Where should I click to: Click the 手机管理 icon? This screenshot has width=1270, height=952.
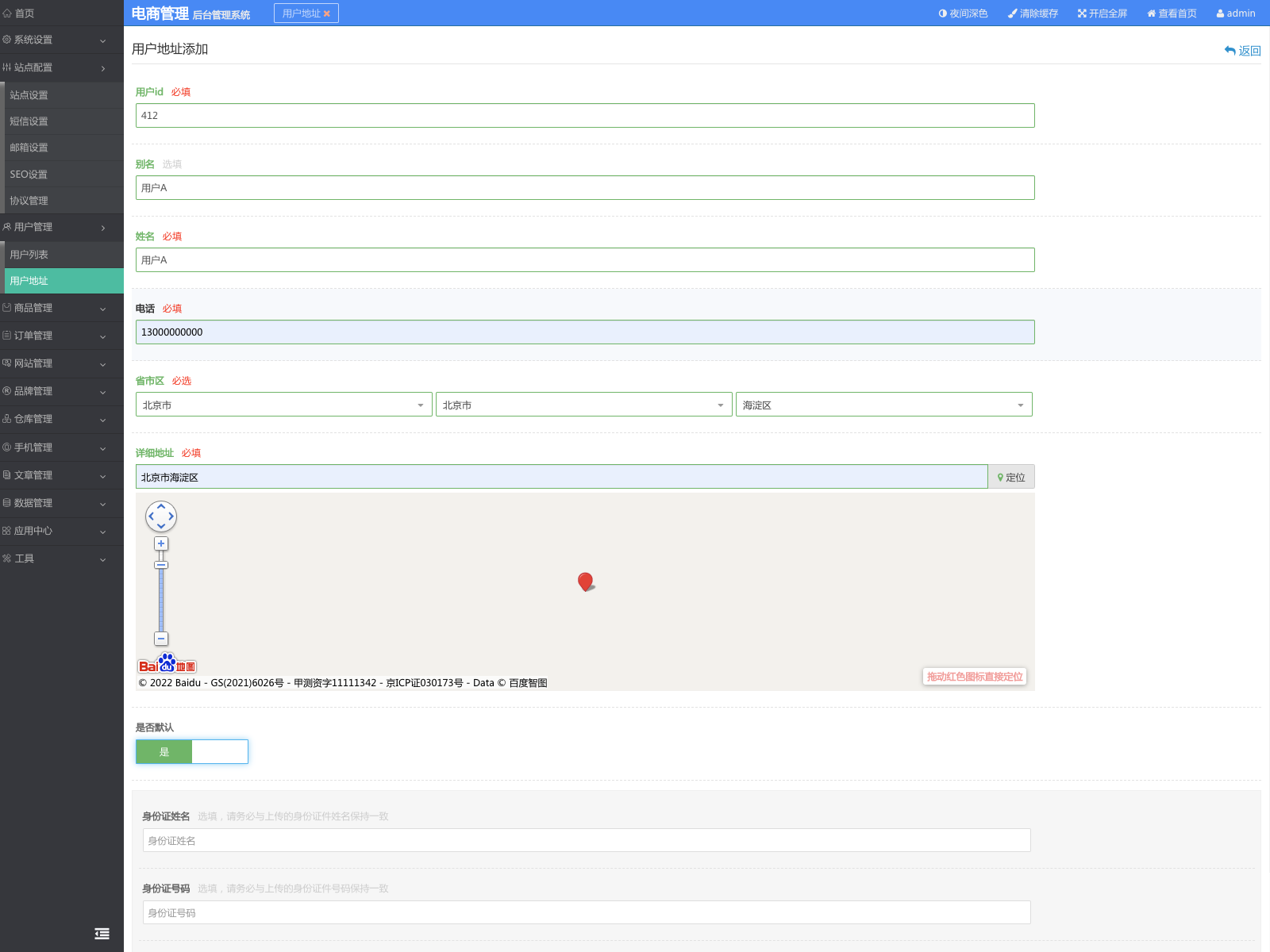(x=7, y=447)
